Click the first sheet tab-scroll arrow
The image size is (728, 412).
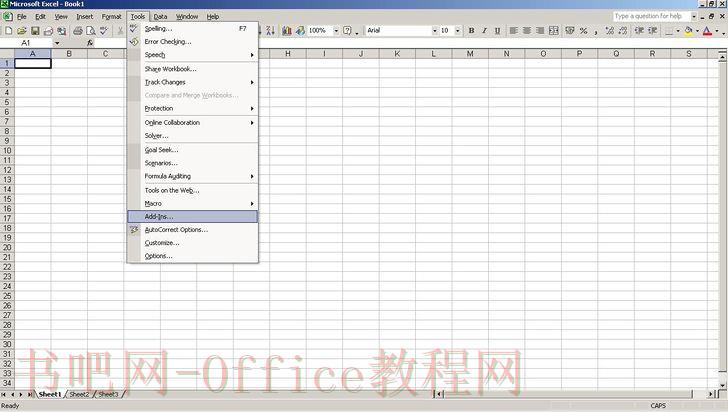[4, 394]
